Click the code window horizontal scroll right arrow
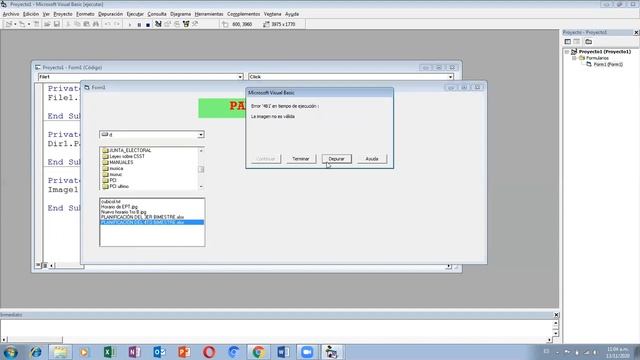 pos(448,266)
